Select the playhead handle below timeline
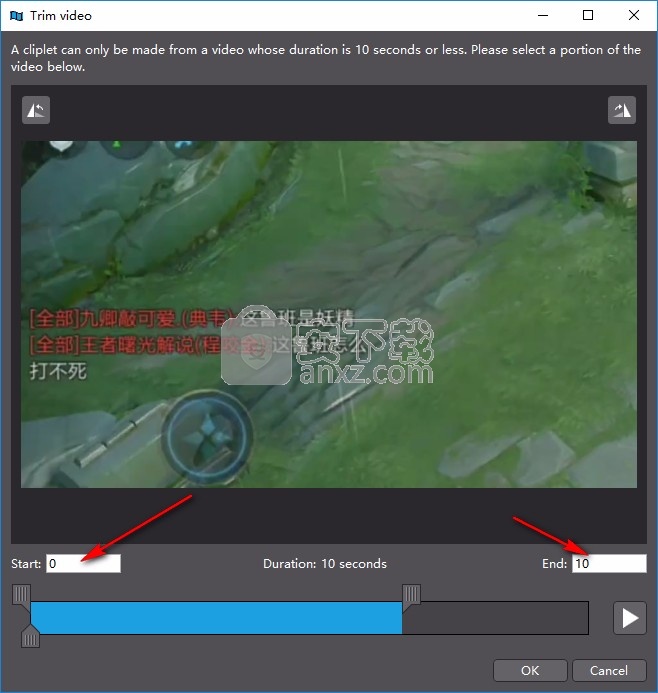 (x=30, y=637)
